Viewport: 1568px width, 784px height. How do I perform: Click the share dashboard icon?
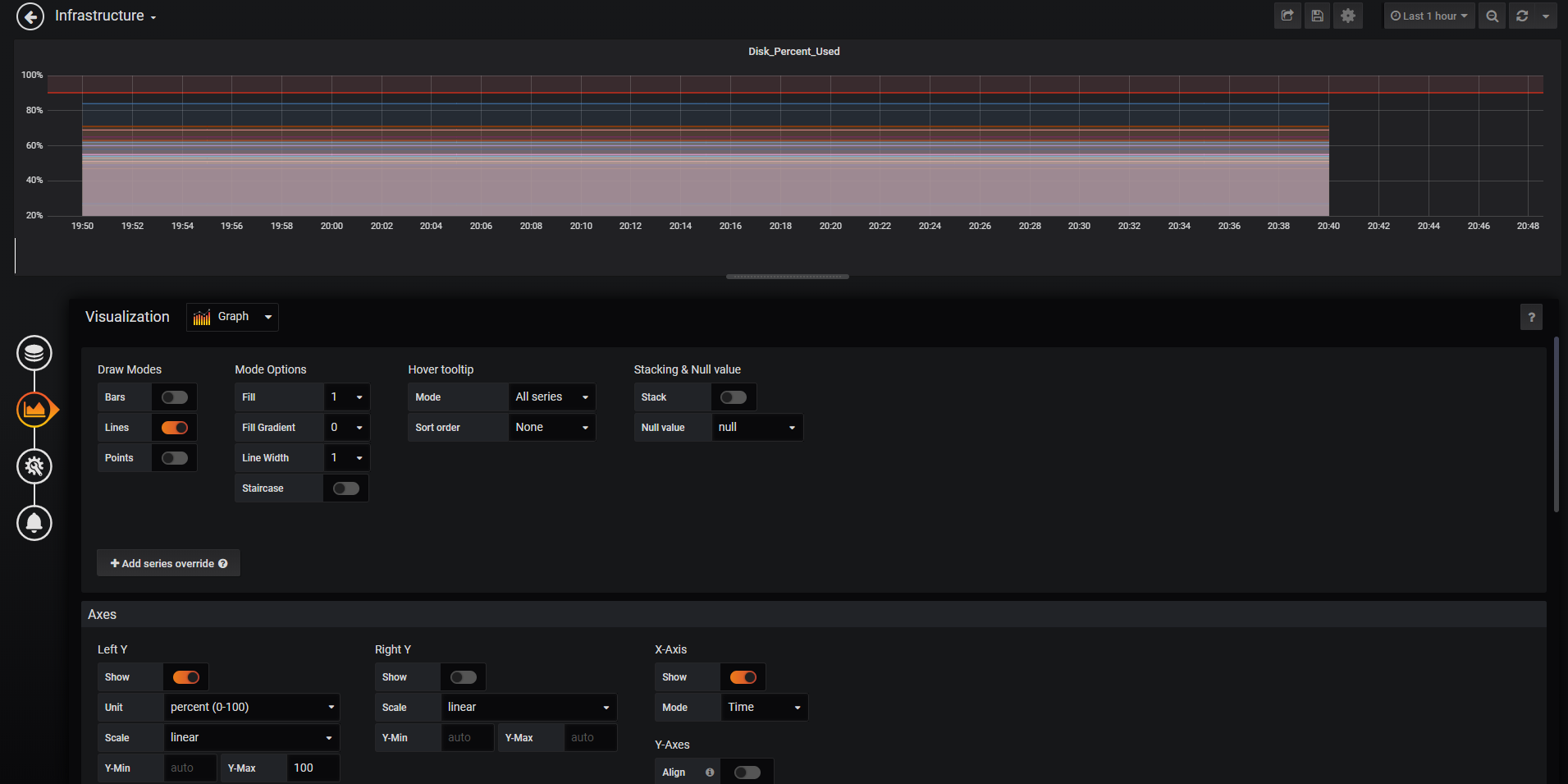(x=1287, y=16)
